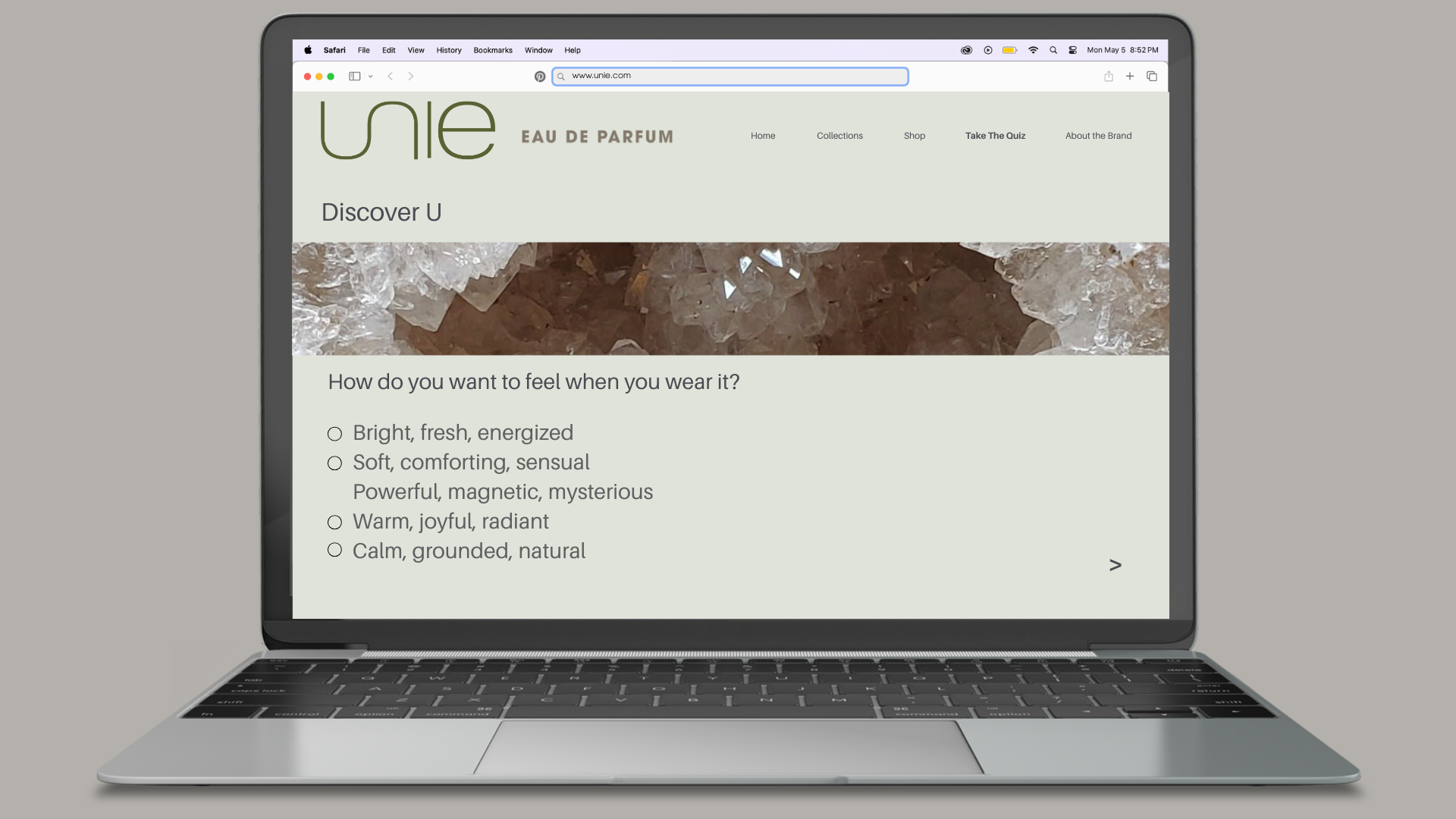Click the Pinterest extension icon
1456x819 pixels.
[x=540, y=77]
